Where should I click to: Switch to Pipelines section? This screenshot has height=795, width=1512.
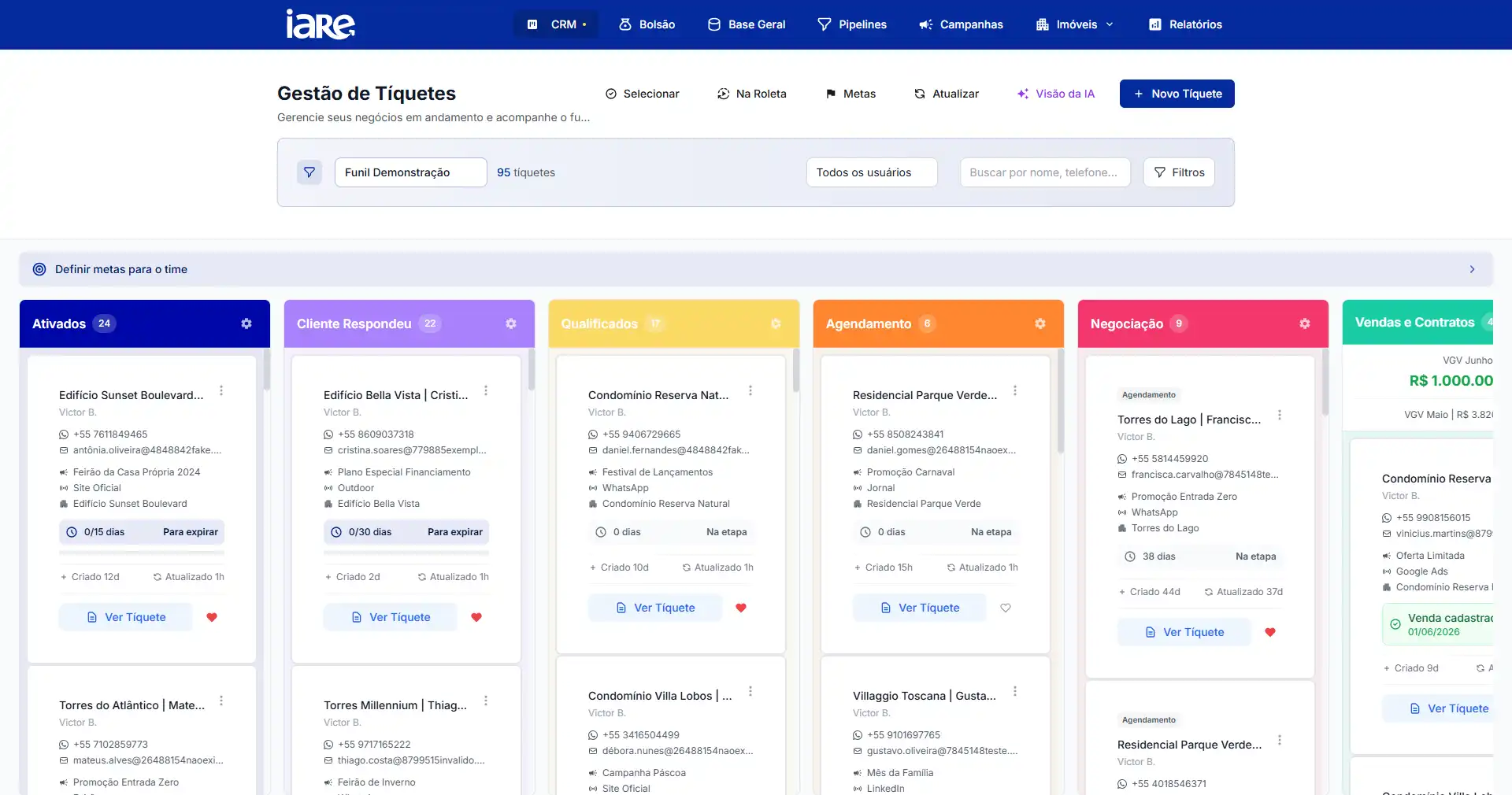click(852, 24)
